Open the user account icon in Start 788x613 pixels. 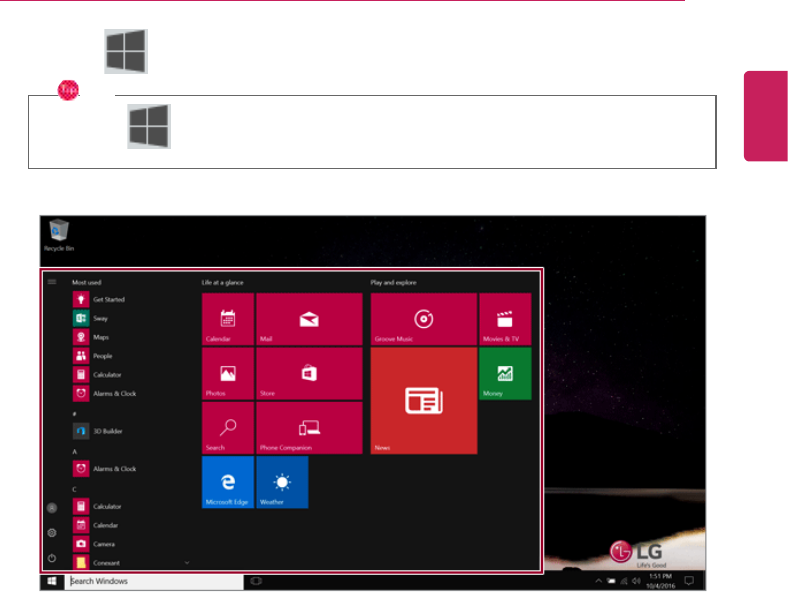click(52, 508)
